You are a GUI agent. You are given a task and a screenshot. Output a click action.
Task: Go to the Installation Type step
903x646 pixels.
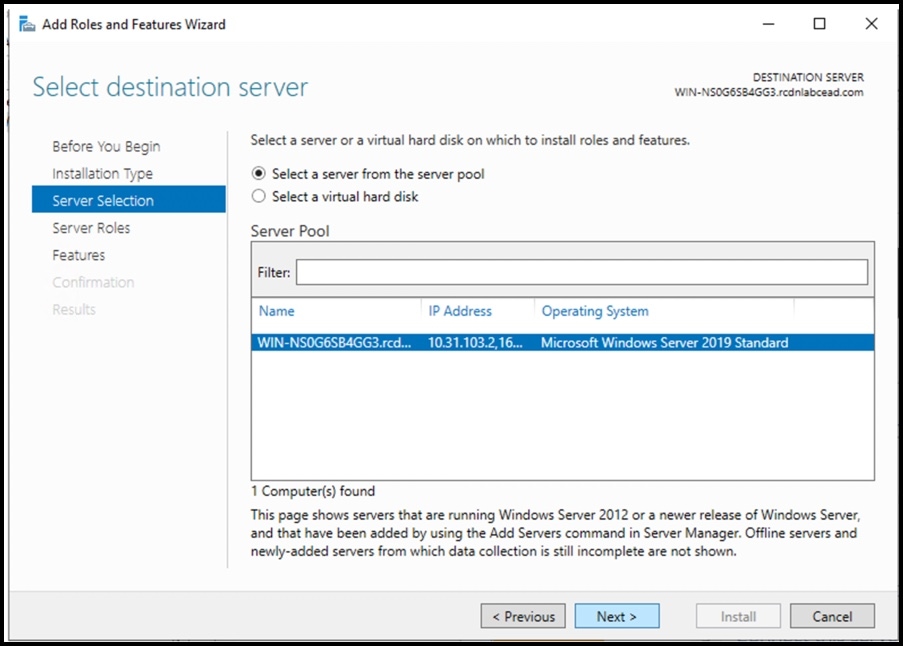point(102,174)
